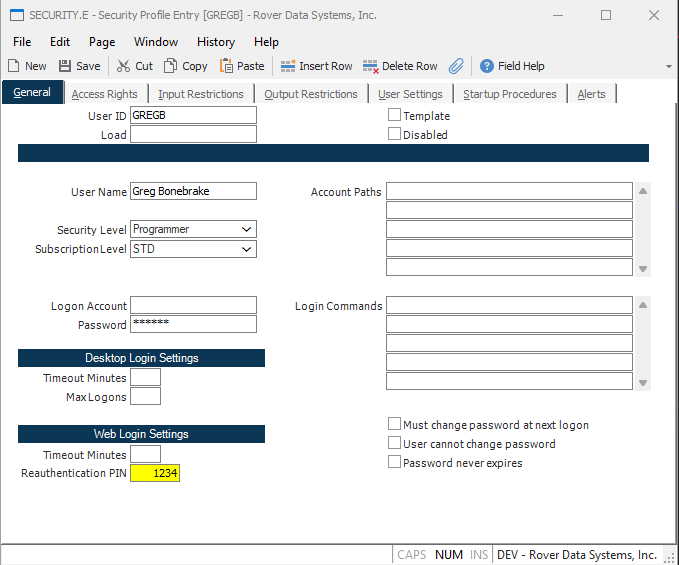Click the Paste clipboard icon

227,66
